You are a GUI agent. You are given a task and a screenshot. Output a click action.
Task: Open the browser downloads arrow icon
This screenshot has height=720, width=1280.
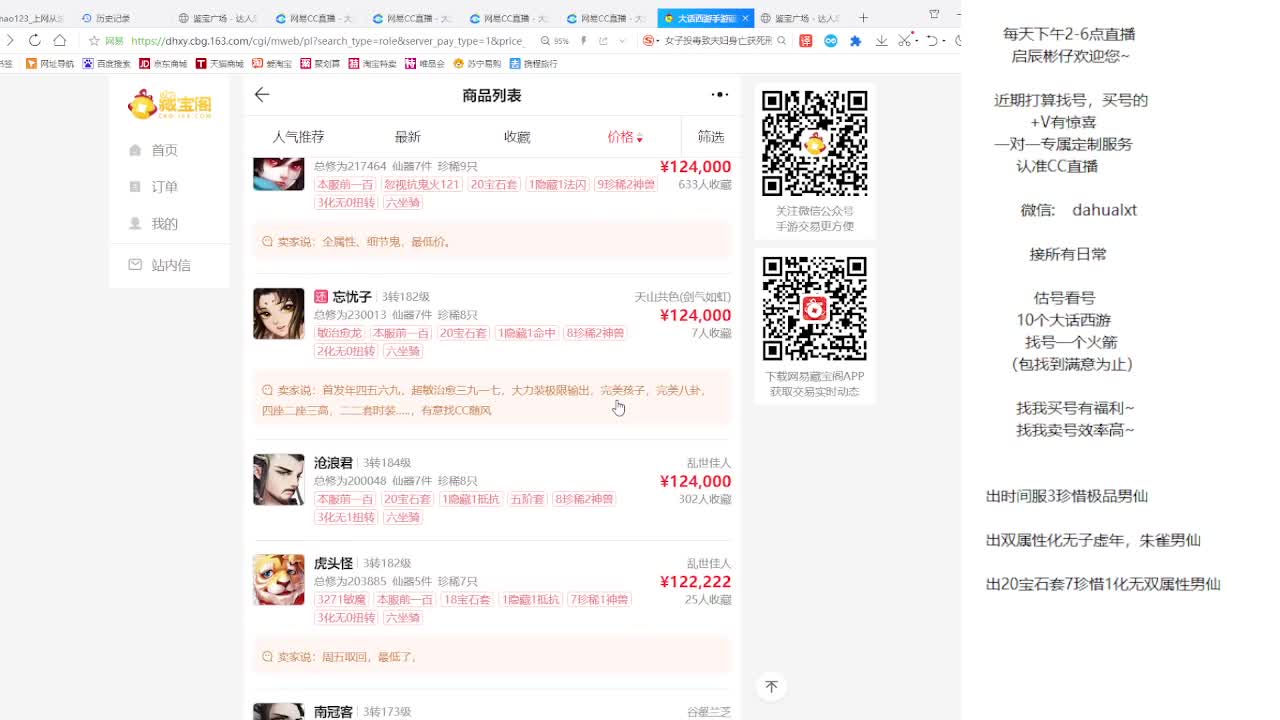pyautogui.click(x=881, y=41)
